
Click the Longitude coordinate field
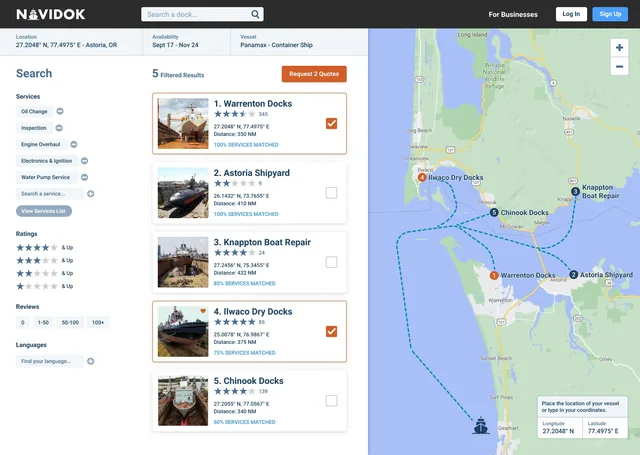click(560, 428)
